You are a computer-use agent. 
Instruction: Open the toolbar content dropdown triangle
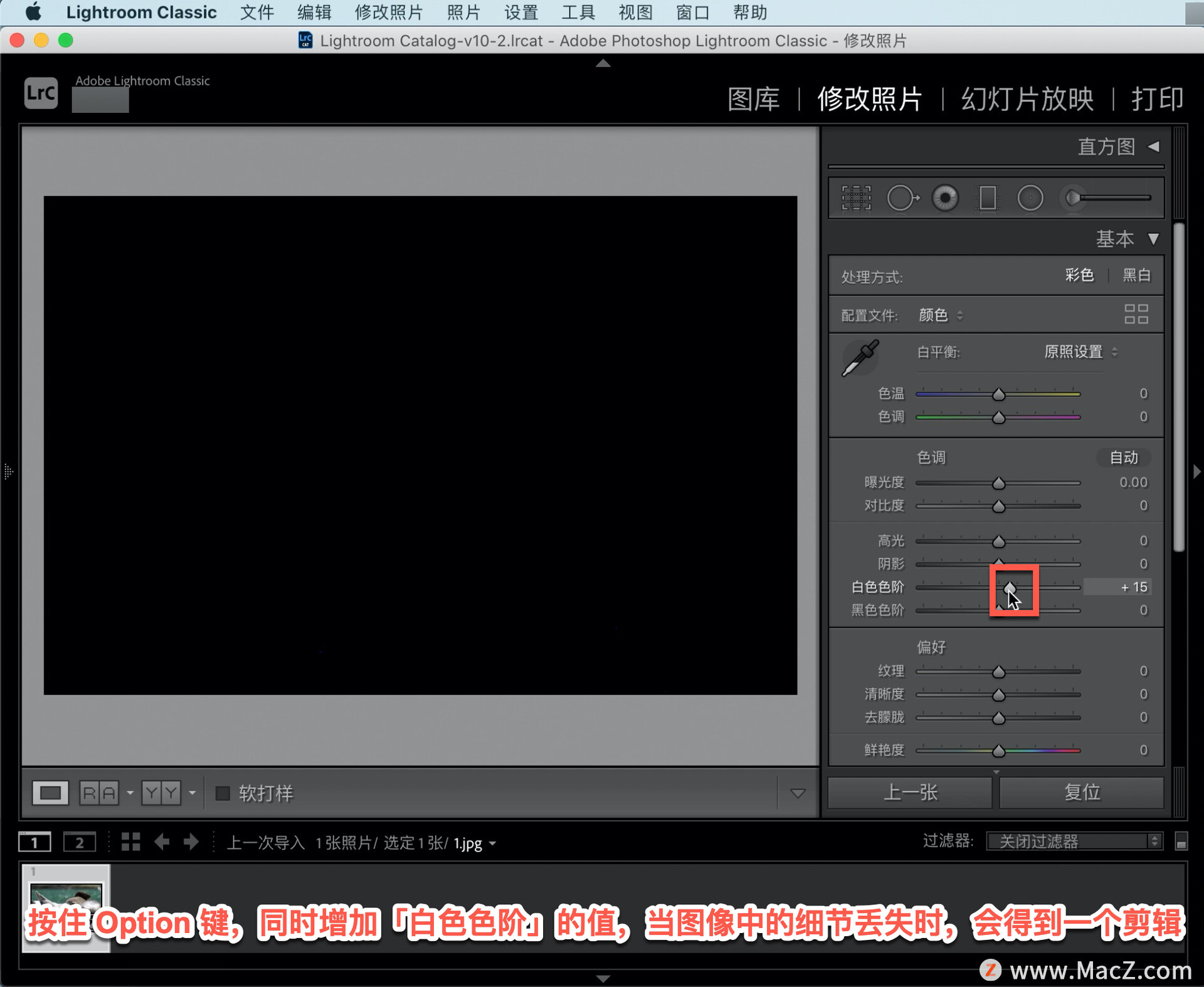(x=798, y=793)
